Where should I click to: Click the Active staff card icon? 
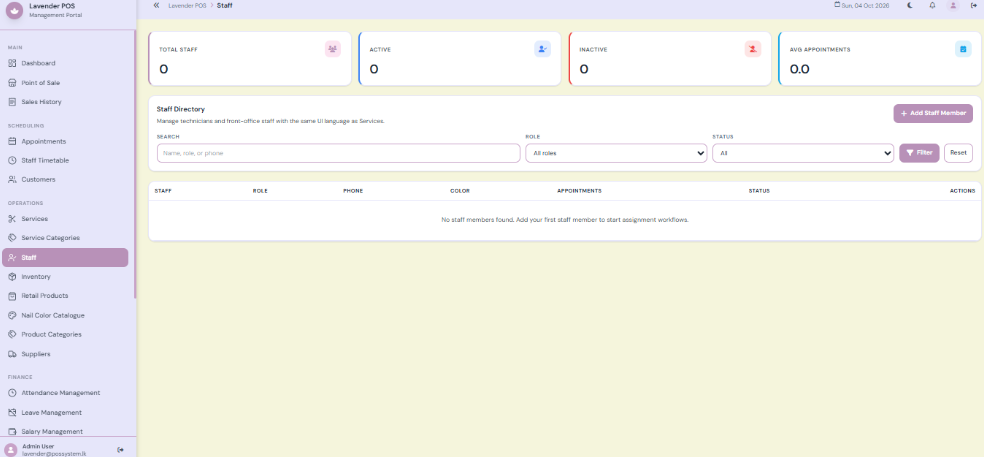(542, 49)
